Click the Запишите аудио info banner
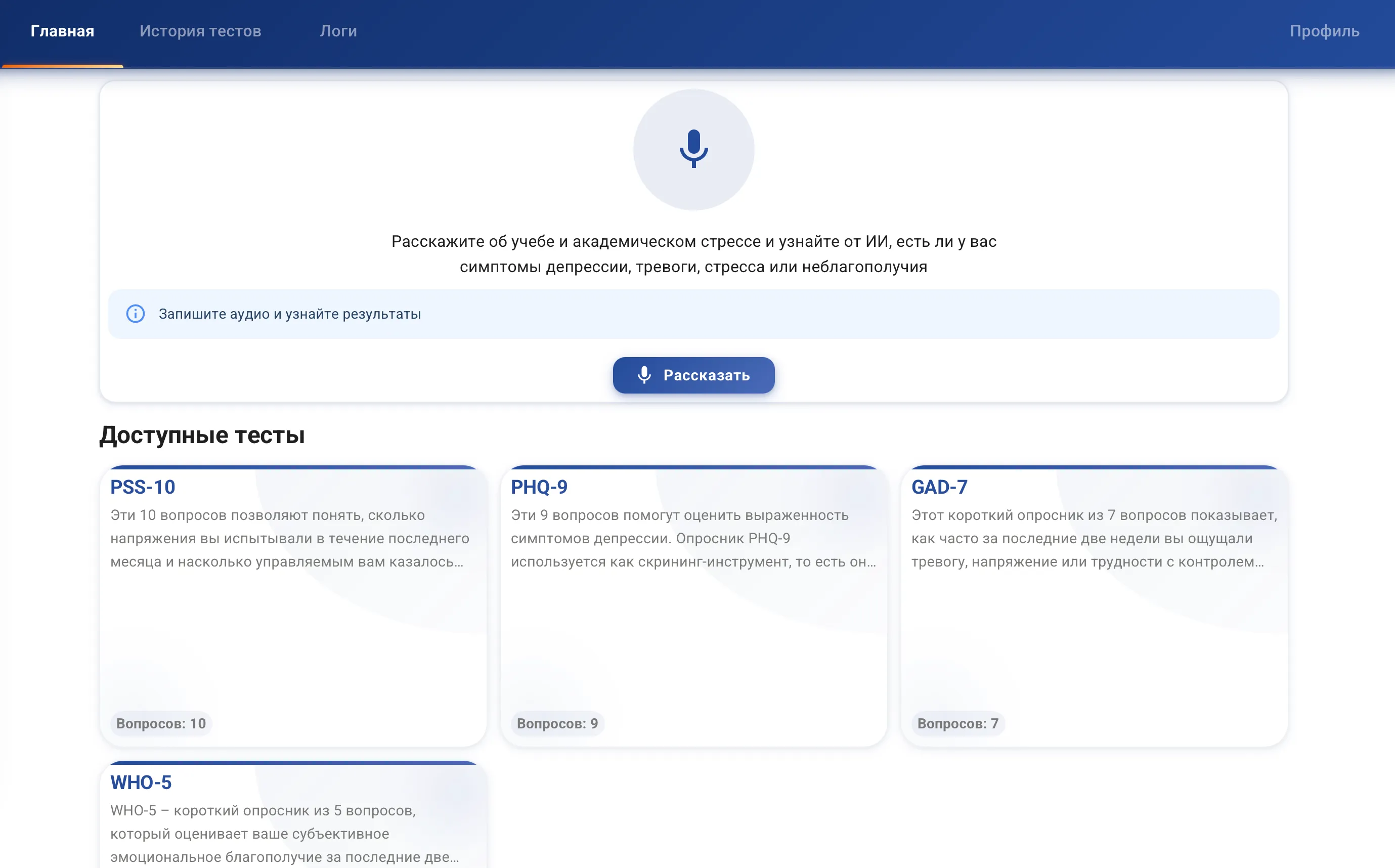The width and height of the screenshot is (1395, 868). [693, 314]
